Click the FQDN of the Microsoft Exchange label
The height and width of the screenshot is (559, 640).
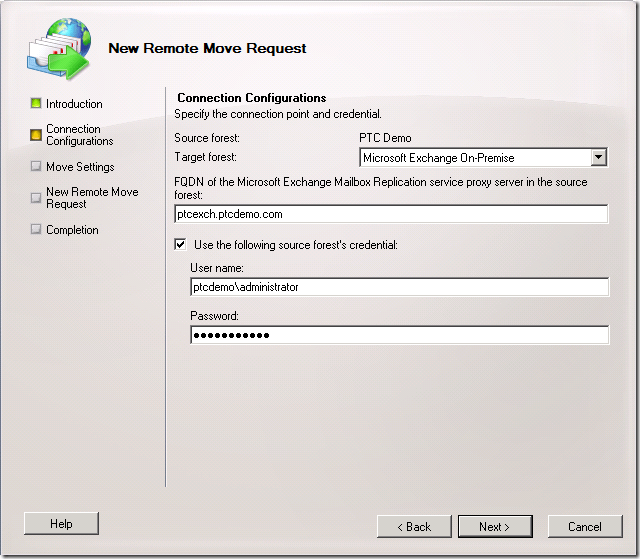[381, 188]
